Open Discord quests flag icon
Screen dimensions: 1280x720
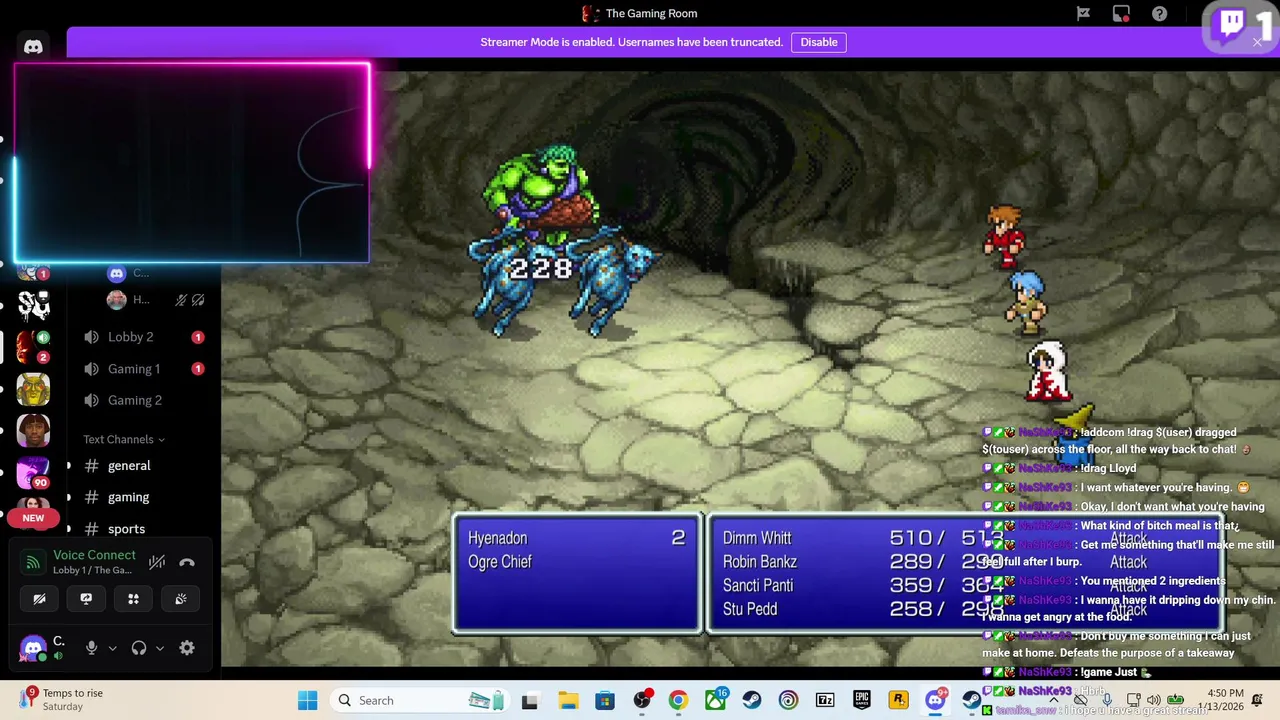1083,14
